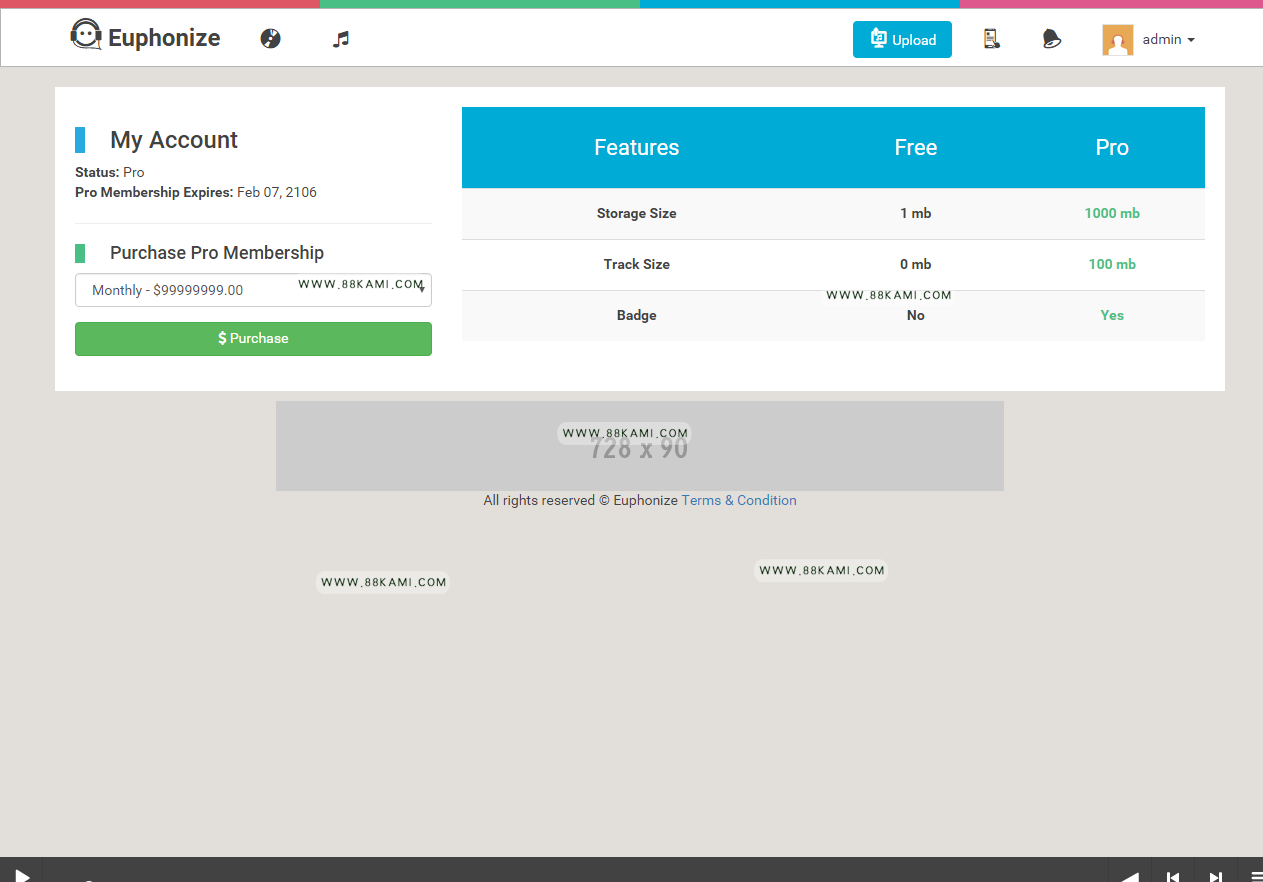Open the music note tracks icon
This screenshot has width=1263, height=882.
click(x=341, y=39)
